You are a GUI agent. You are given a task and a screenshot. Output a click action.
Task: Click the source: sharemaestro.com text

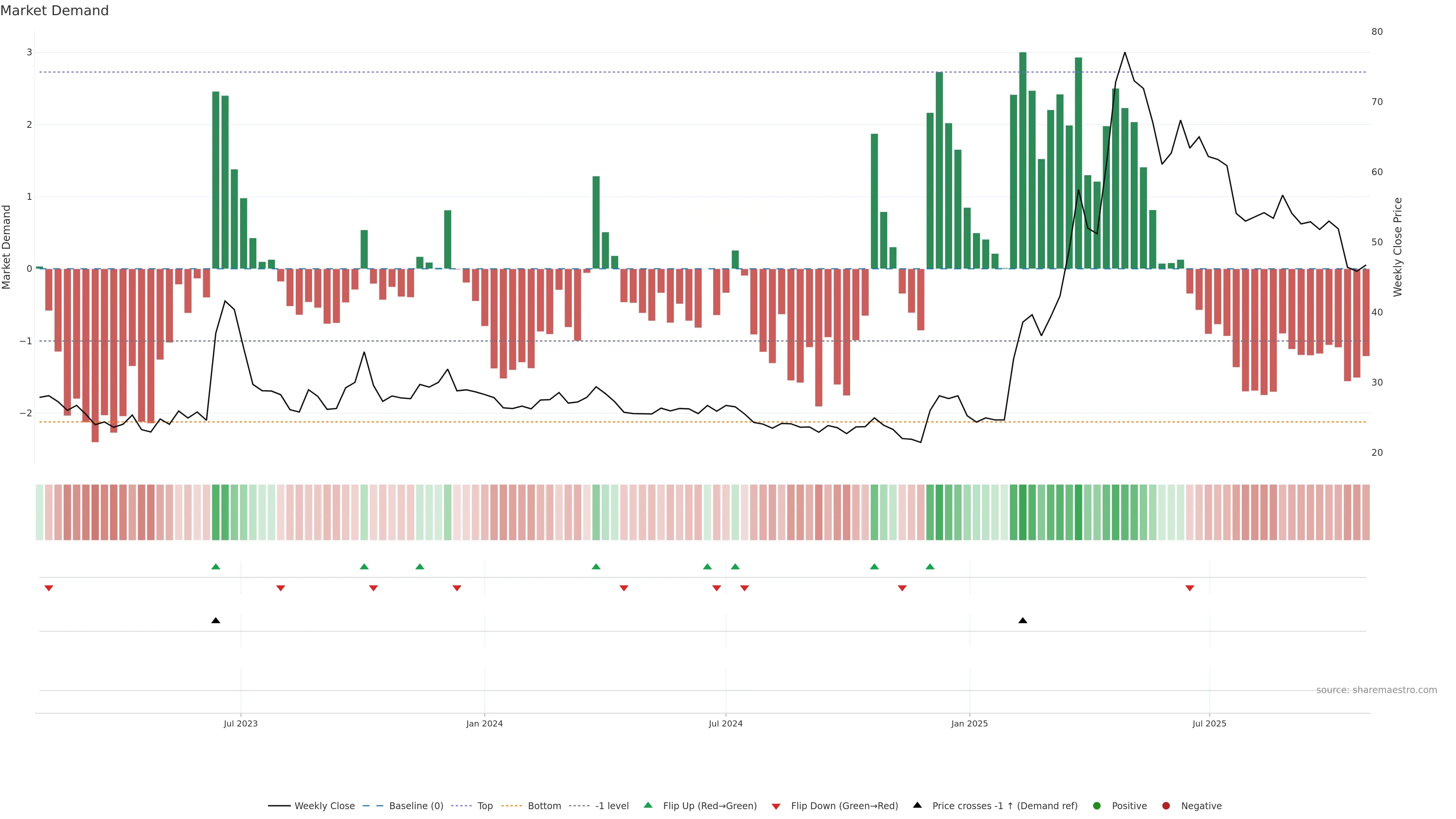(1376, 690)
